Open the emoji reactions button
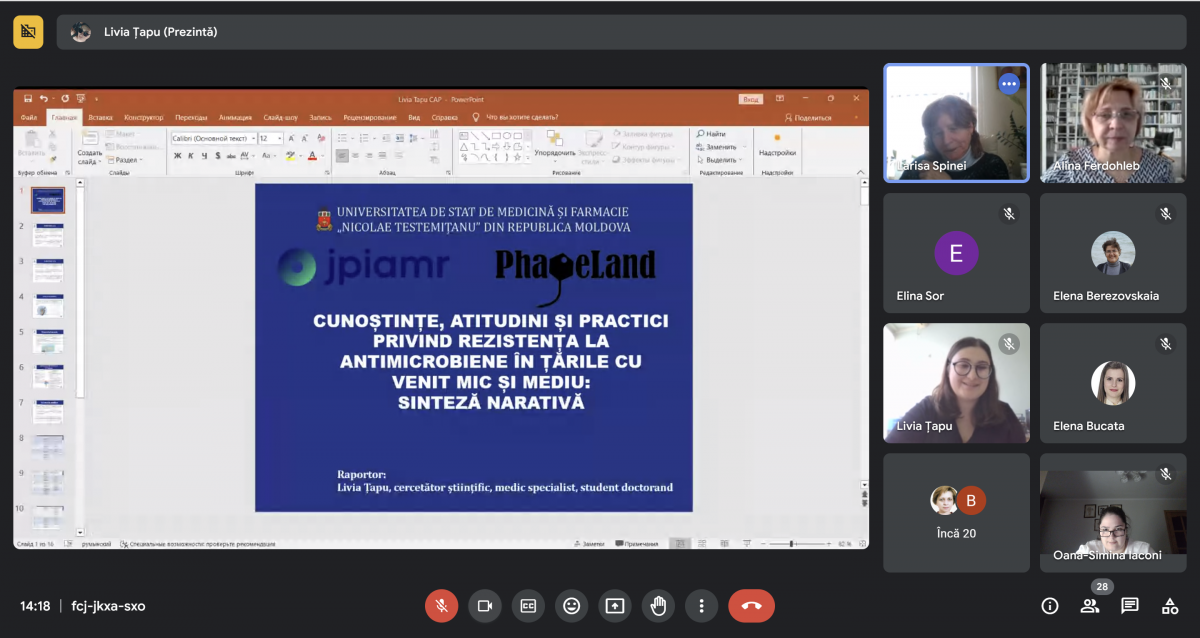1200x638 pixels. coord(571,605)
